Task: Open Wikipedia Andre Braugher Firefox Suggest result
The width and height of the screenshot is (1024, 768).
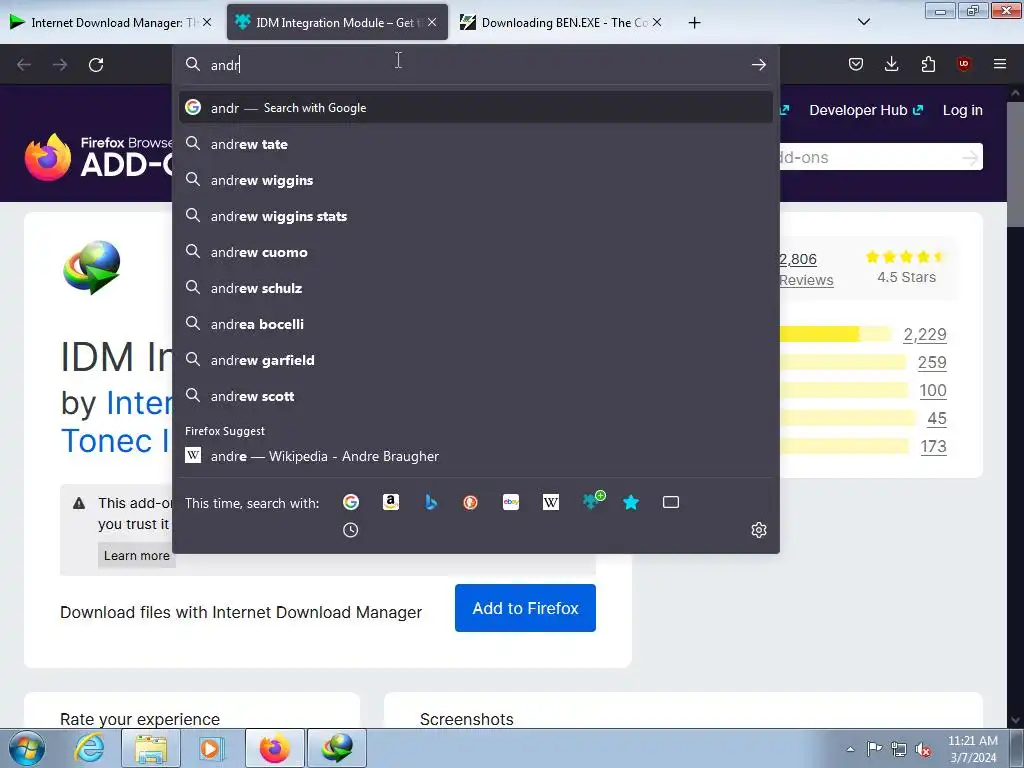Action: (x=475, y=456)
